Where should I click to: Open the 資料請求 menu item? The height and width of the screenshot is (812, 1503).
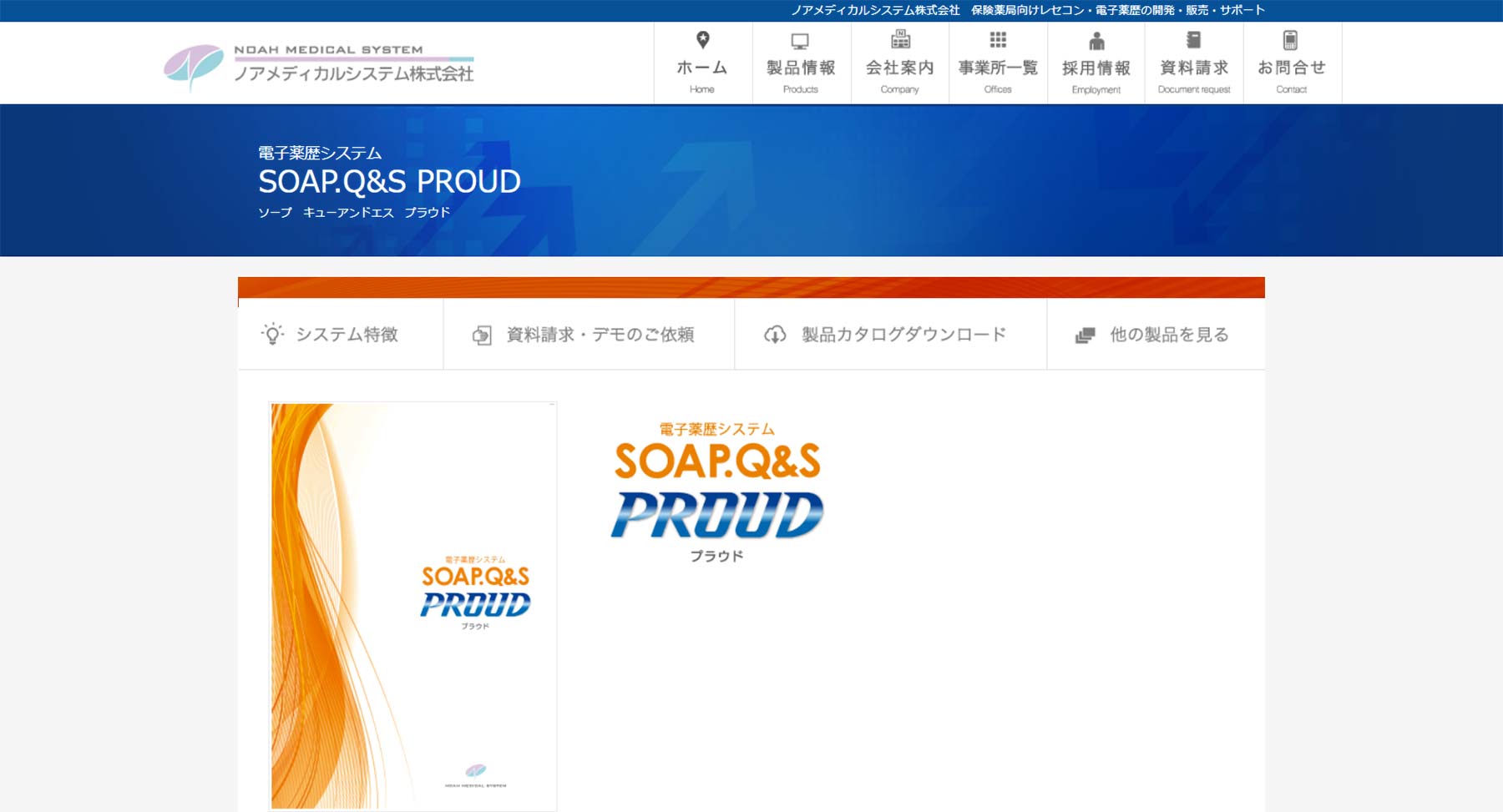pyautogui.click(x=1194, y=63)
